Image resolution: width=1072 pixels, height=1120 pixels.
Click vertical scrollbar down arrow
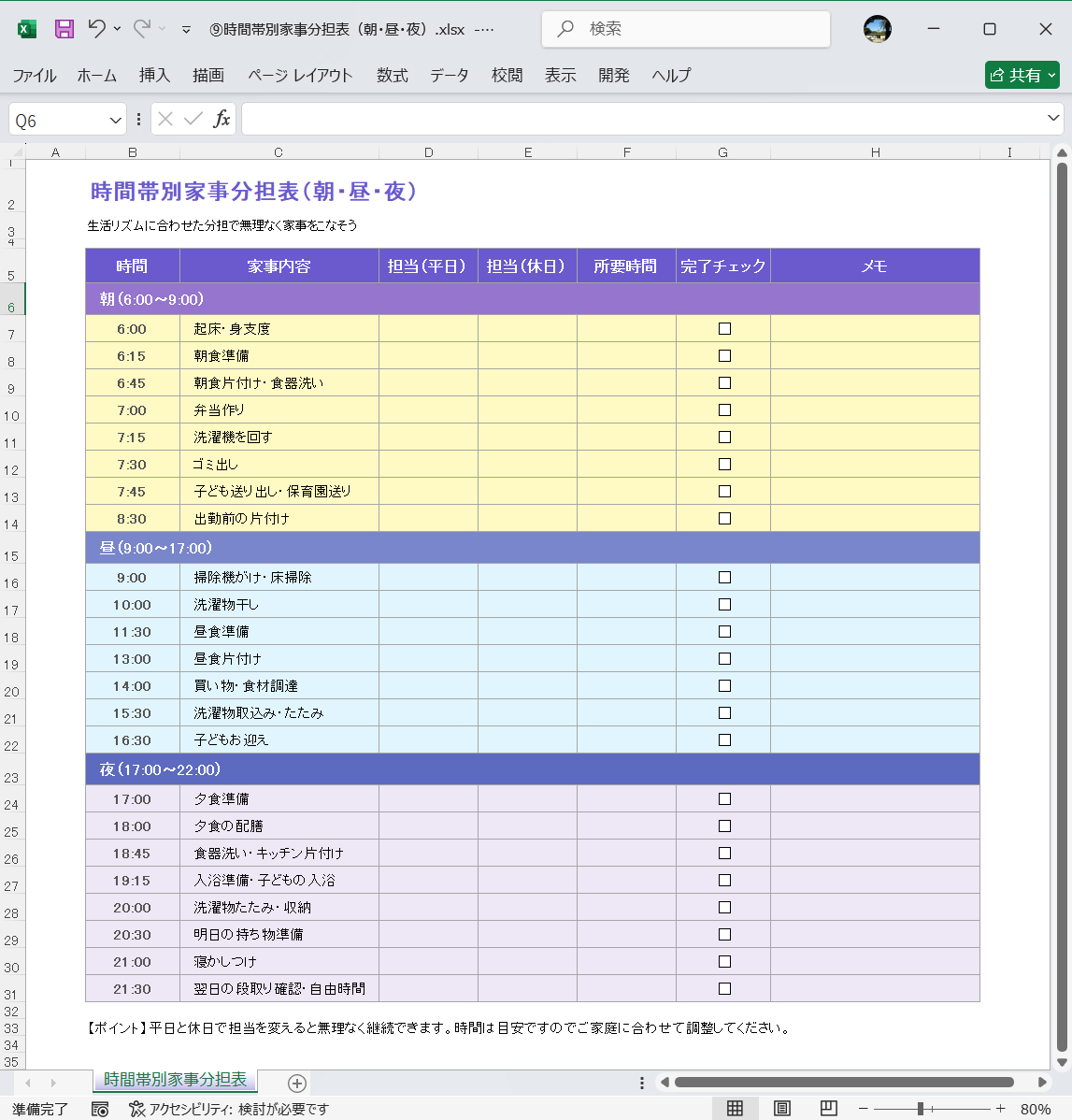[x=1062, y=1062]
